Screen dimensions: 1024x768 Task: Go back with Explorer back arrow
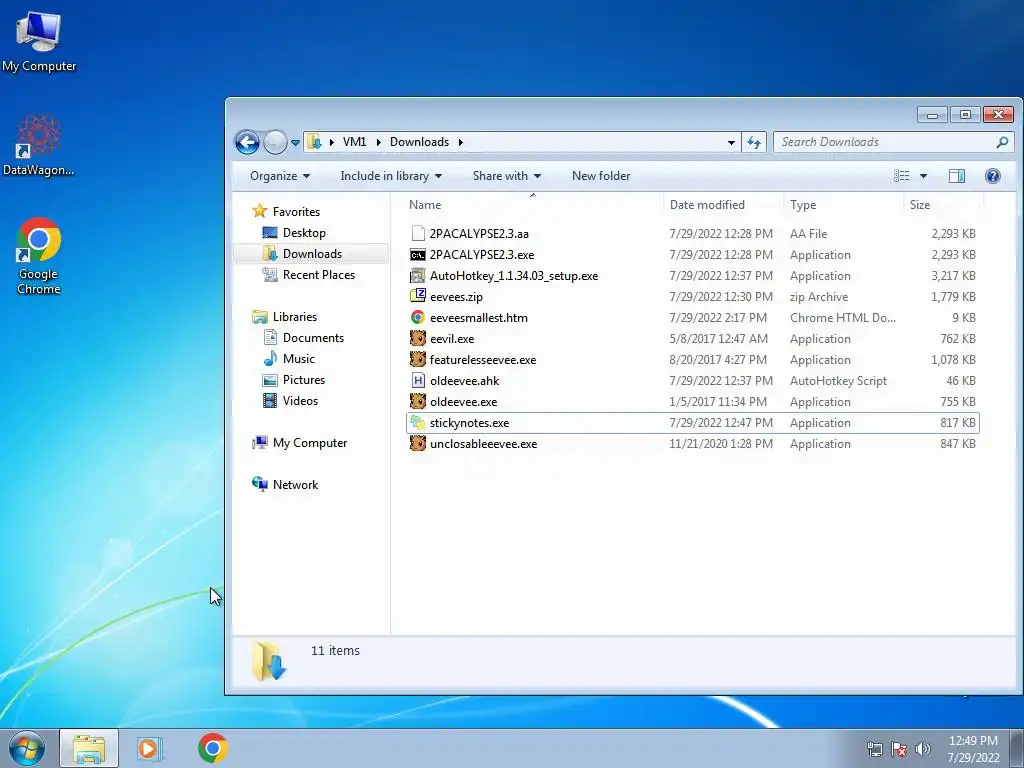point(248,142)
